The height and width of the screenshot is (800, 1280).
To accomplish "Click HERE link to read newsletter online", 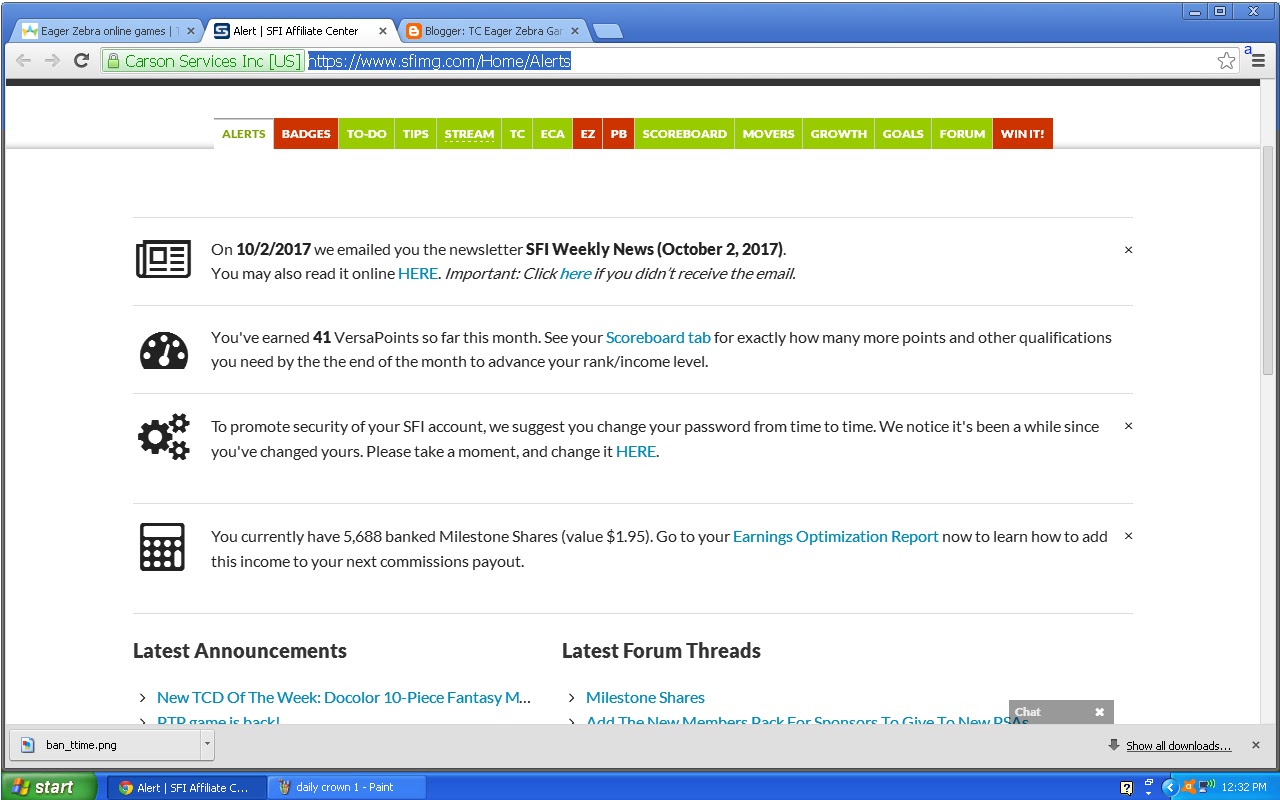I will 418,274.
